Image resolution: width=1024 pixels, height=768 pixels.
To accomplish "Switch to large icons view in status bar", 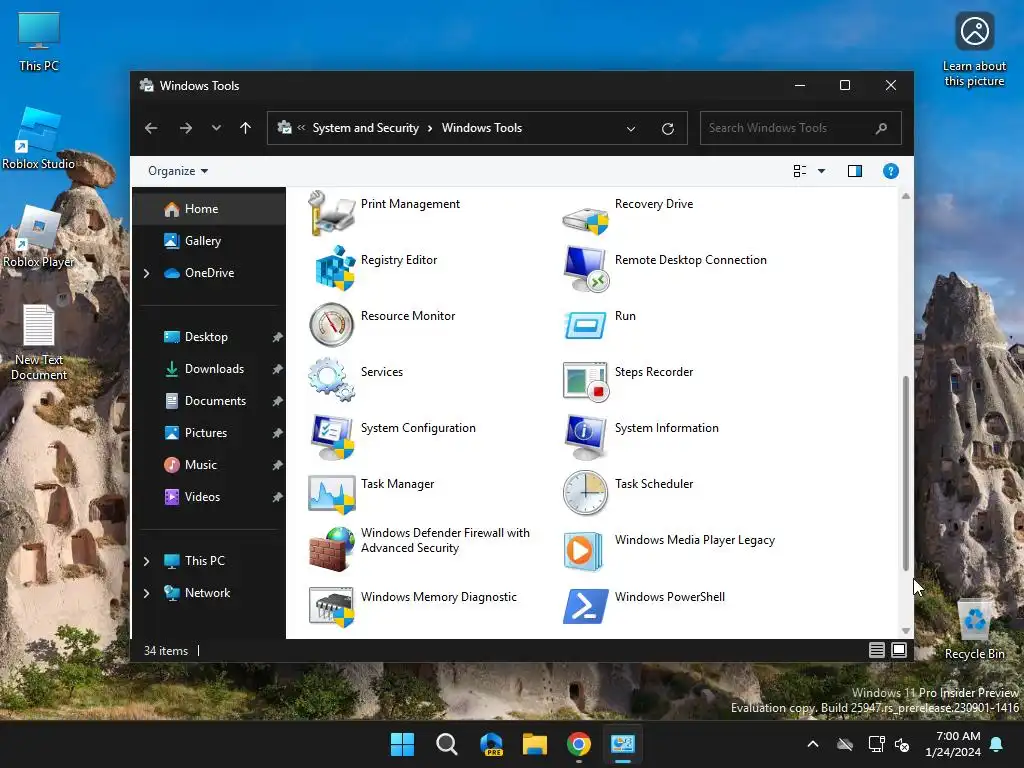I will pyautogui.click(x=899, y=650).
